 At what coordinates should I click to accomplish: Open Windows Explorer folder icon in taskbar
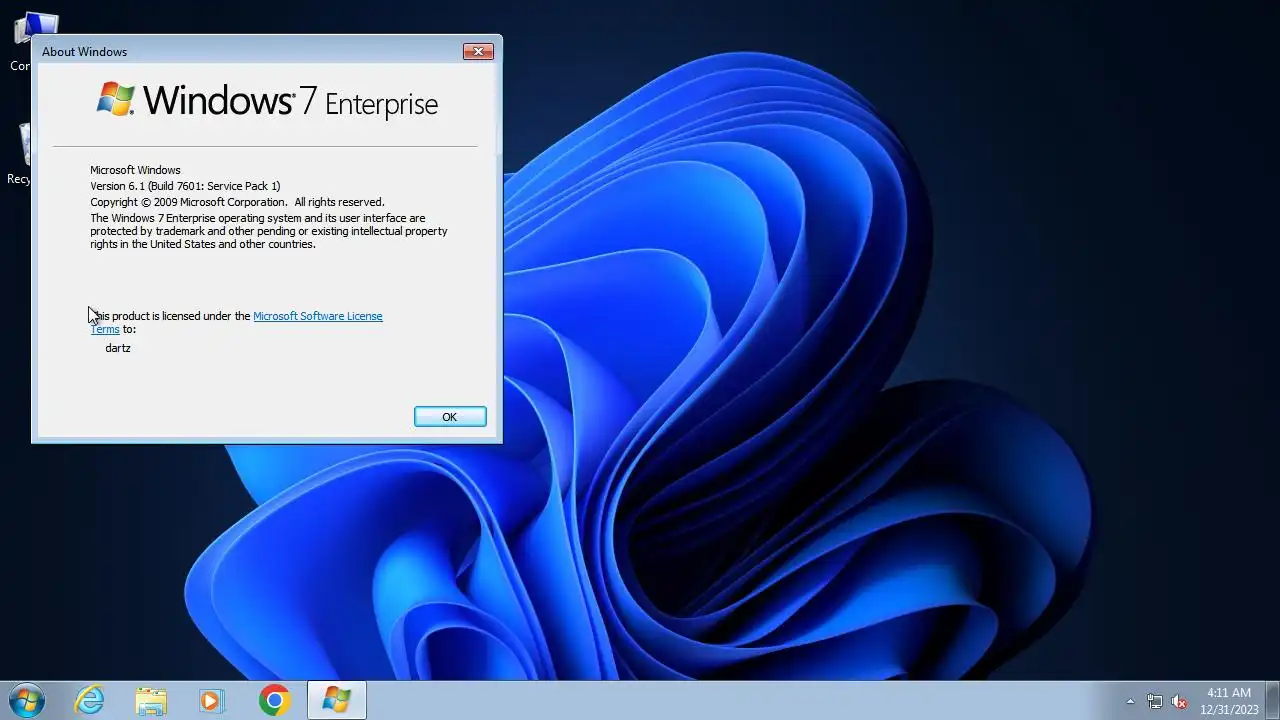(151, 700)
